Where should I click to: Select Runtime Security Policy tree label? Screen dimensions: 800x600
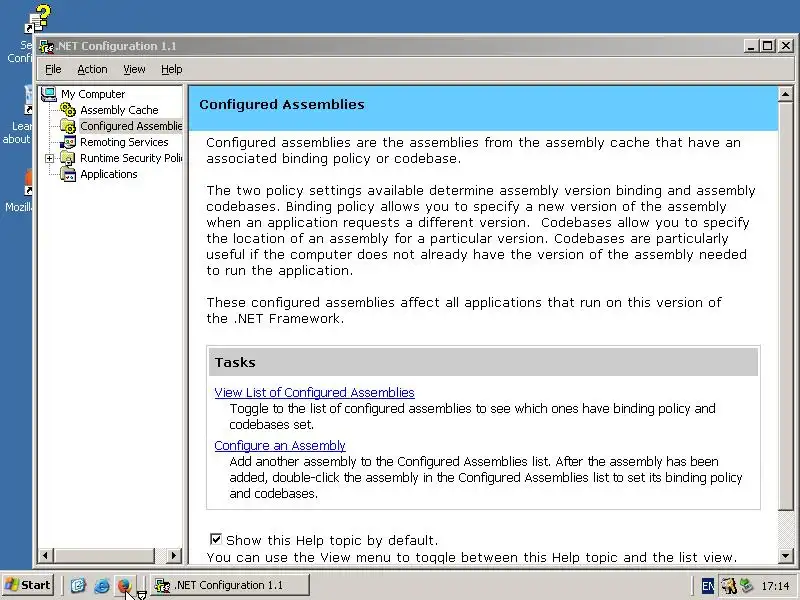pyautogui.click(x=131, y=158)
